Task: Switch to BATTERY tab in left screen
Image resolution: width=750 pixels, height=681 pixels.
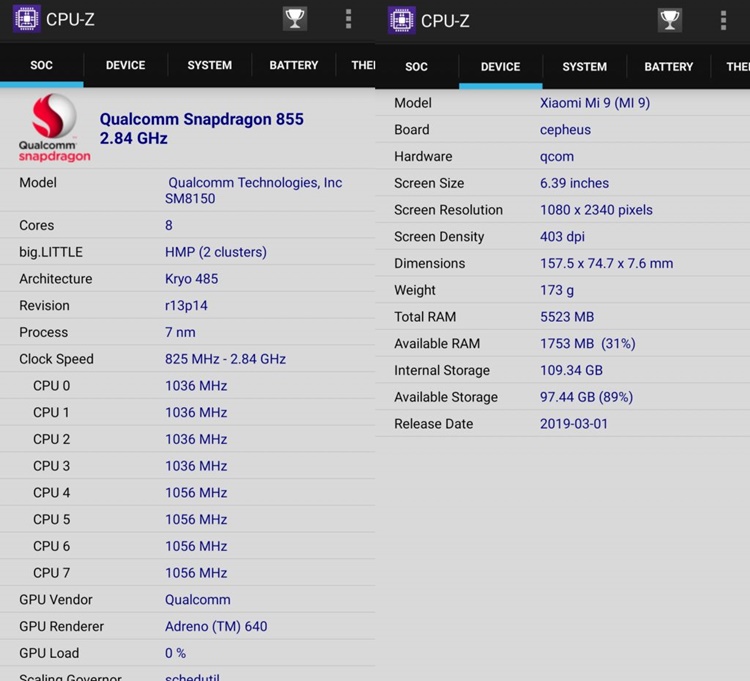Action: [294, 65]
